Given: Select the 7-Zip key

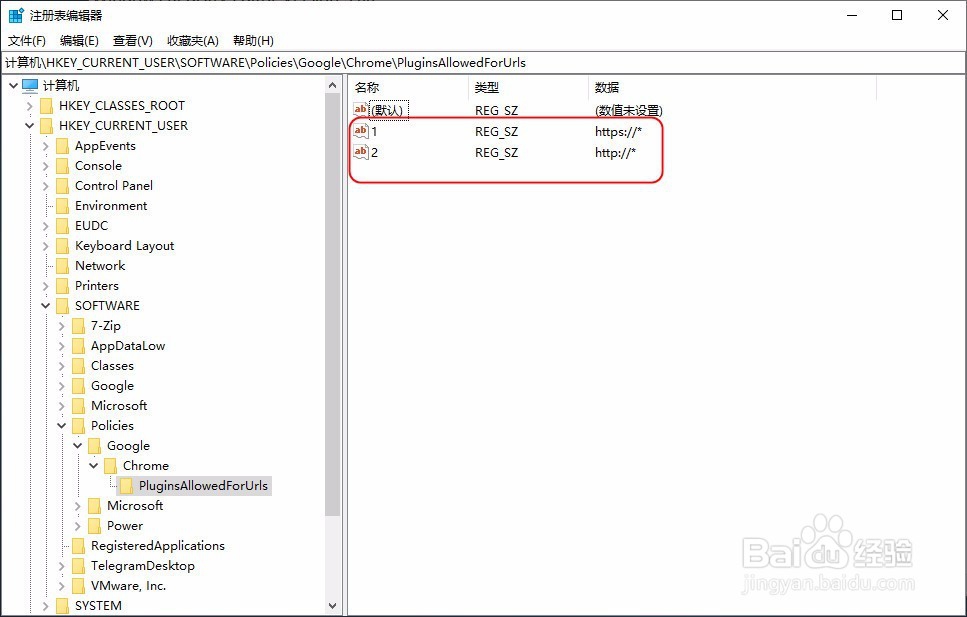Looking at the screenshot, I should [x=105, y=326].
